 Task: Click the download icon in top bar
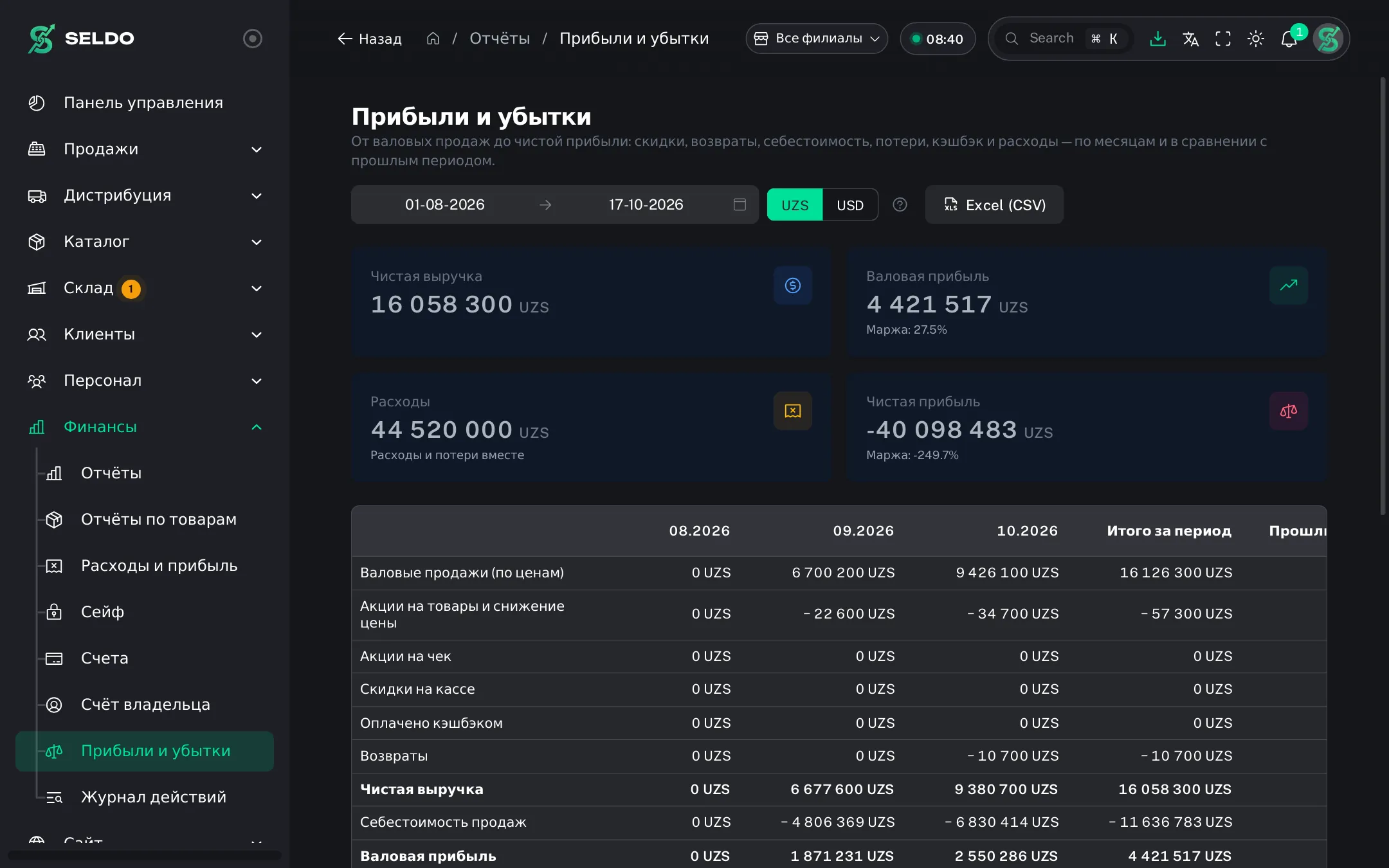pos(1157,39)
